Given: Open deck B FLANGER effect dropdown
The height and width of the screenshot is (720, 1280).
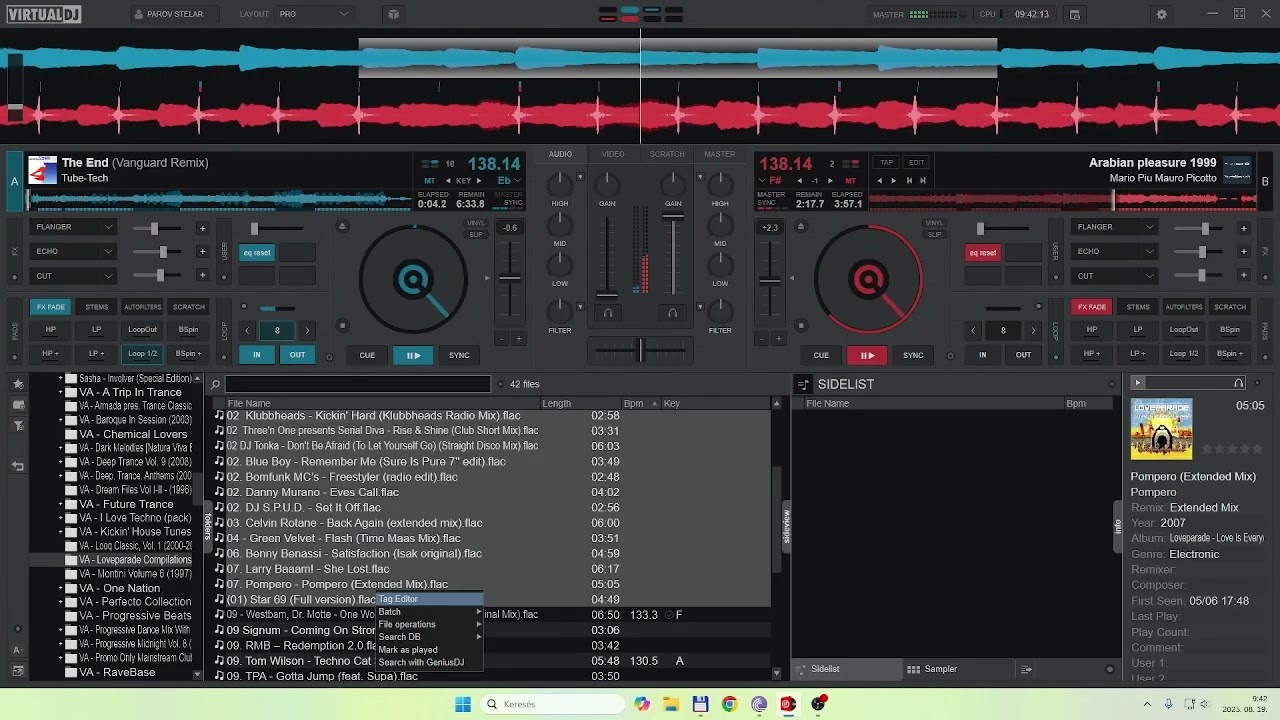Looking at the screenshot, I should 1115,227.
